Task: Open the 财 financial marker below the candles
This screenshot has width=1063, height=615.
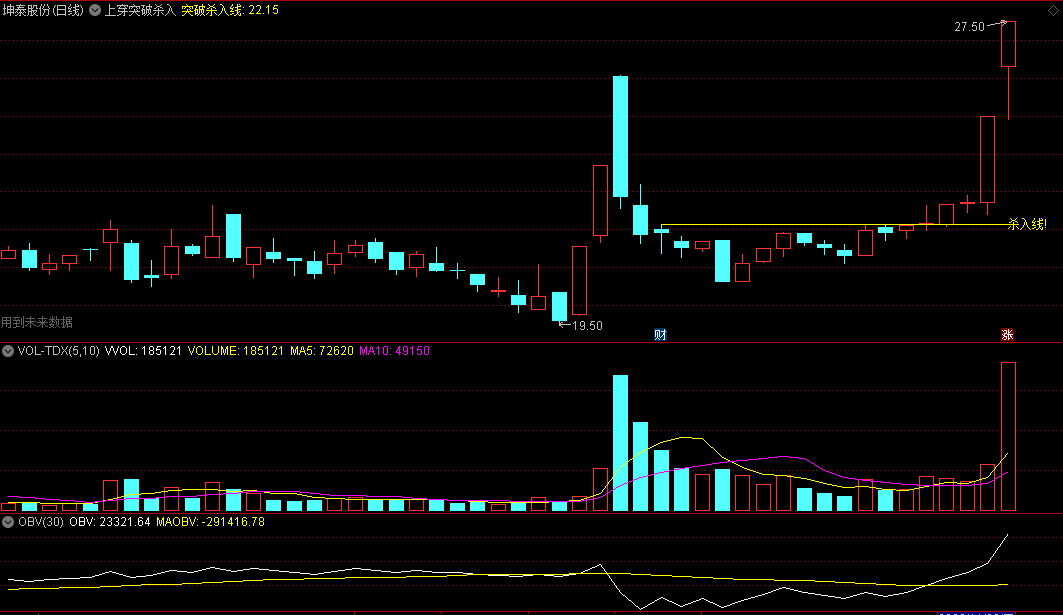Action: click(660, 334)
